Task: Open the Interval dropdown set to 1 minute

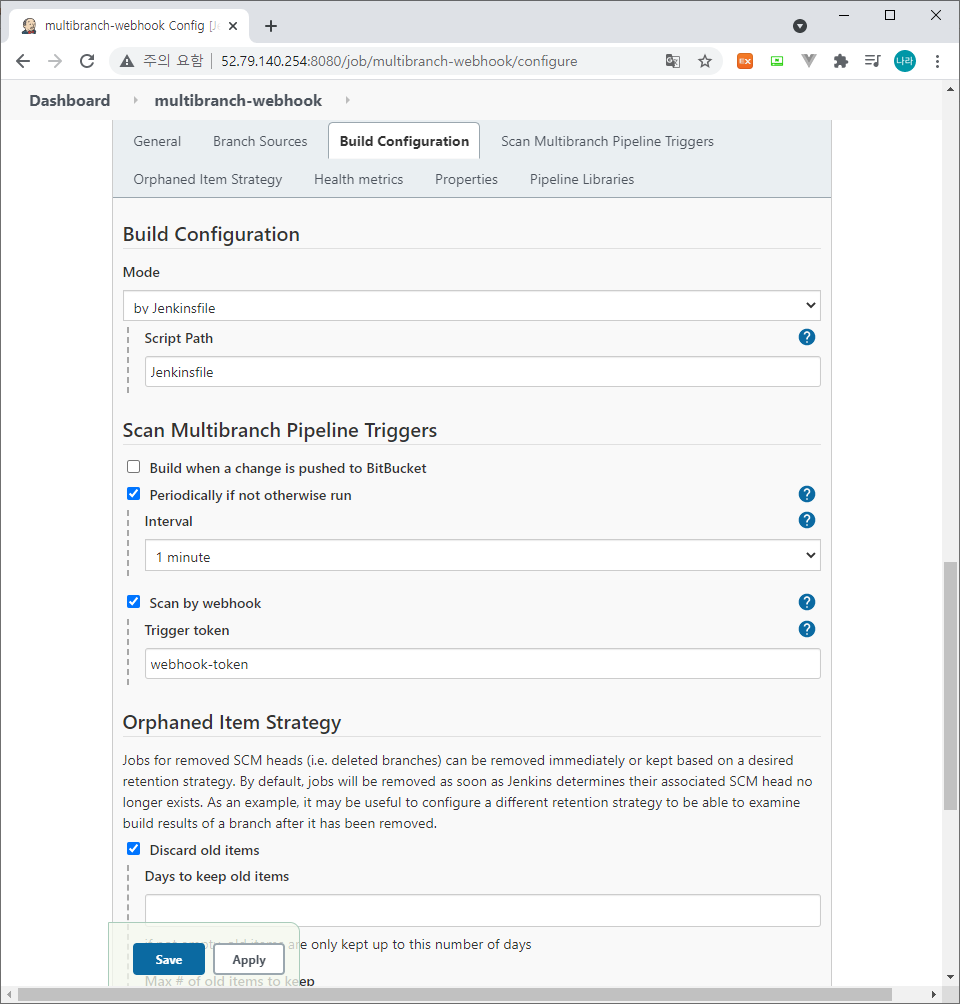Action: [482, 555]
